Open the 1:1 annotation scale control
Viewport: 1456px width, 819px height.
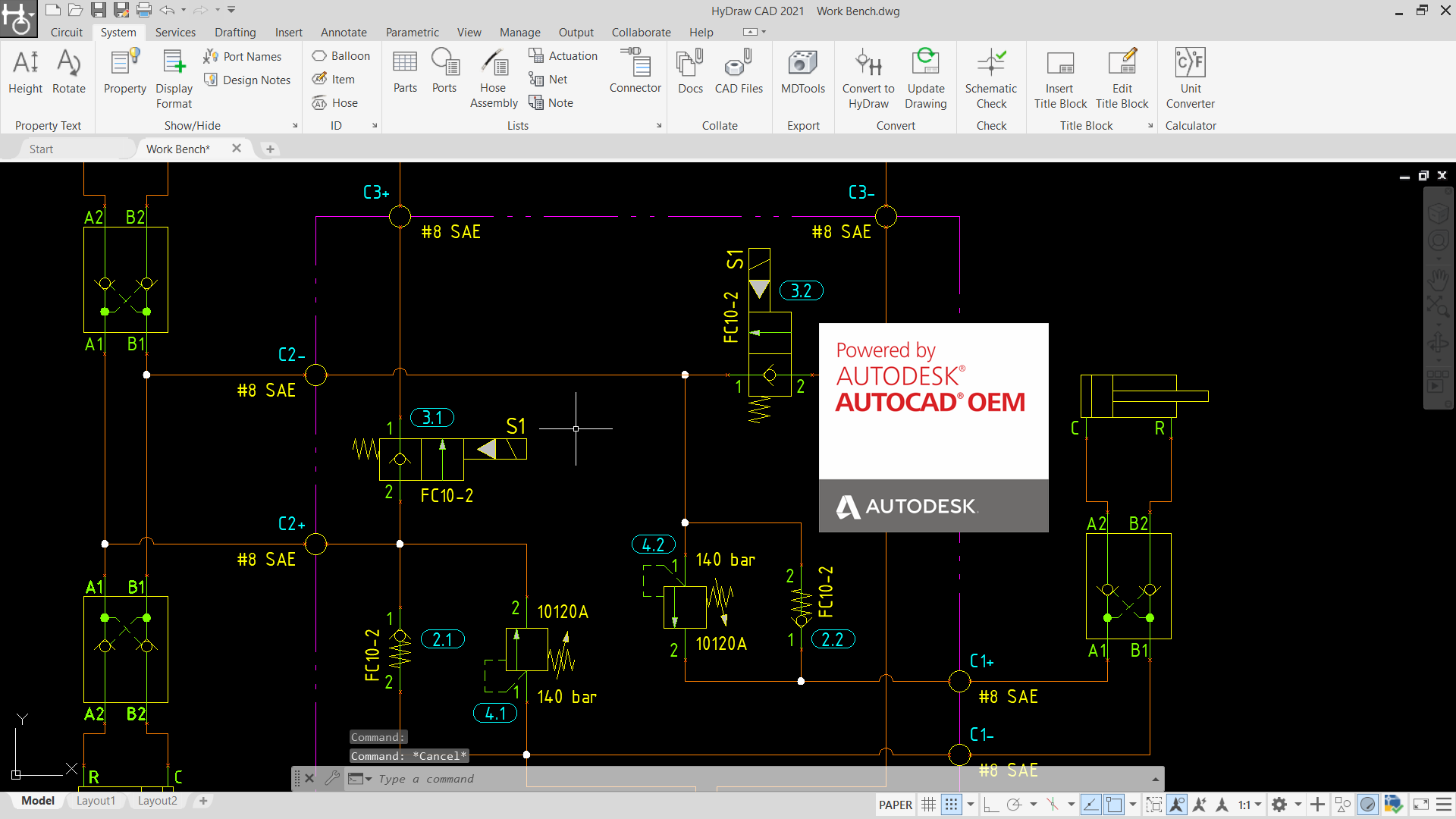point(1246,805)
